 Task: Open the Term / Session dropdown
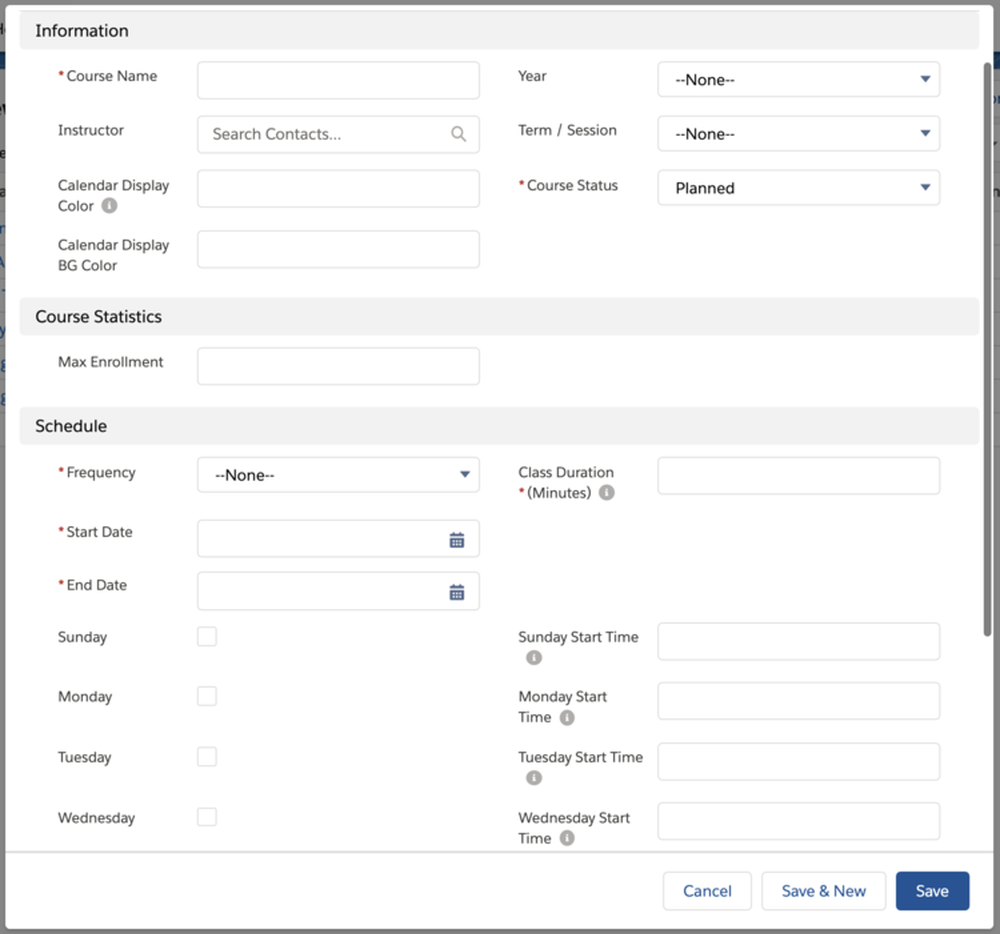click(x=798, y=134)
